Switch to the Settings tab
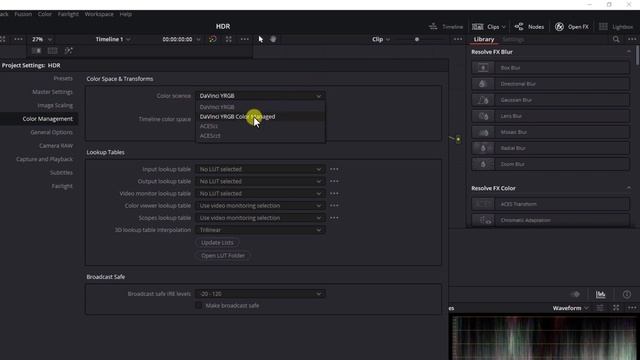The width and height of the screenshot is (640, 360). tap(513, 39)
